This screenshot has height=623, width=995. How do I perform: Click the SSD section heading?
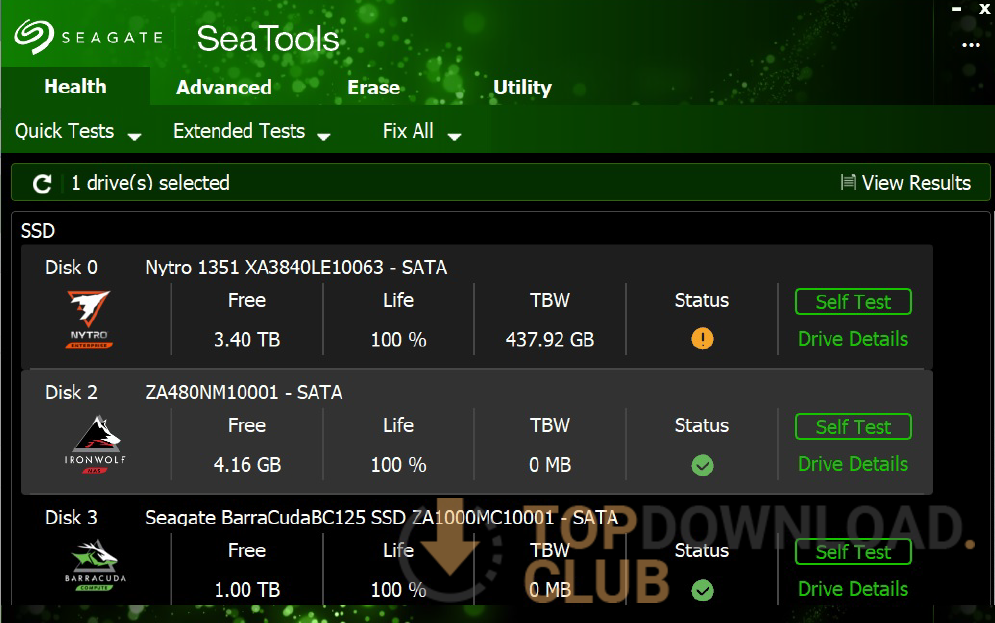tap(37, 230)
